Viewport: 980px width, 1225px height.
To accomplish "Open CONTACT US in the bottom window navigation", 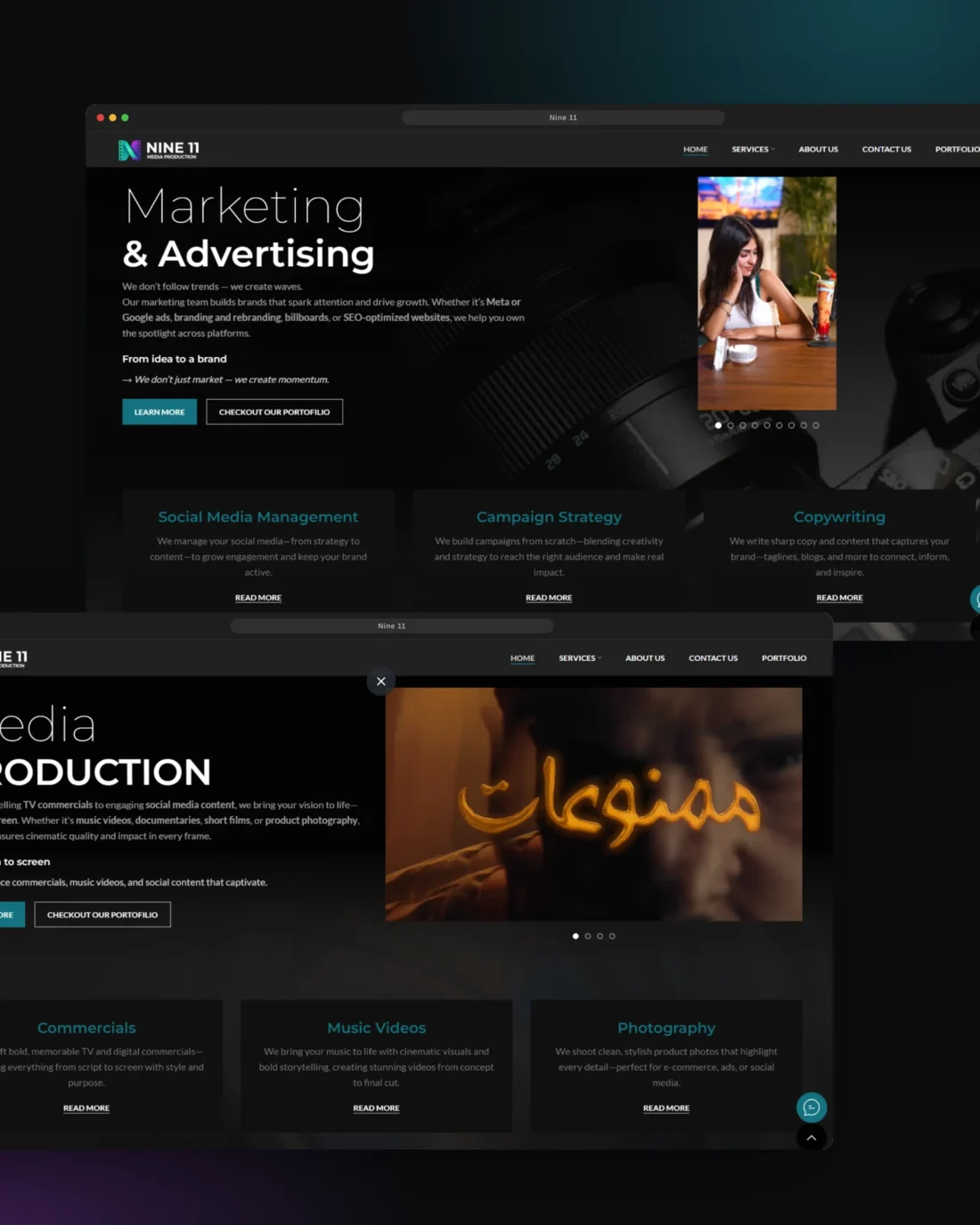I will [x=713, y=658].
